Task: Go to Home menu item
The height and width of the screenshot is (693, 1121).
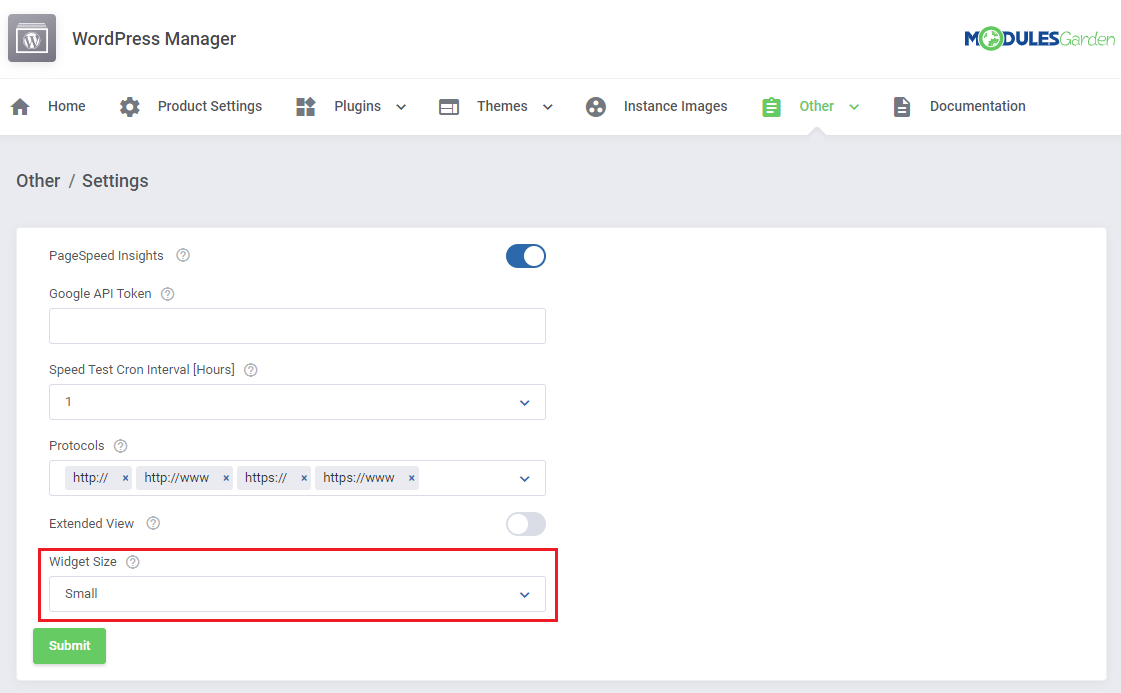Action: pos(66,106)
